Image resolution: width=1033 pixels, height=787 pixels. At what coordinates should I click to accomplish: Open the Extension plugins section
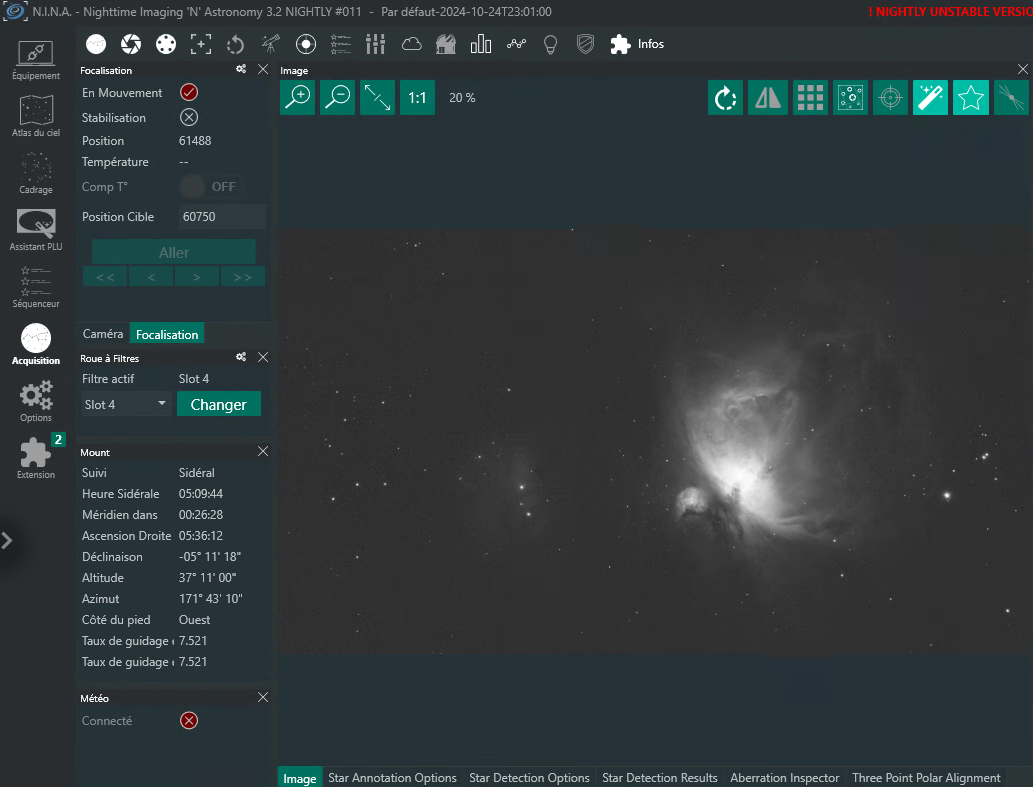[36, 458]
